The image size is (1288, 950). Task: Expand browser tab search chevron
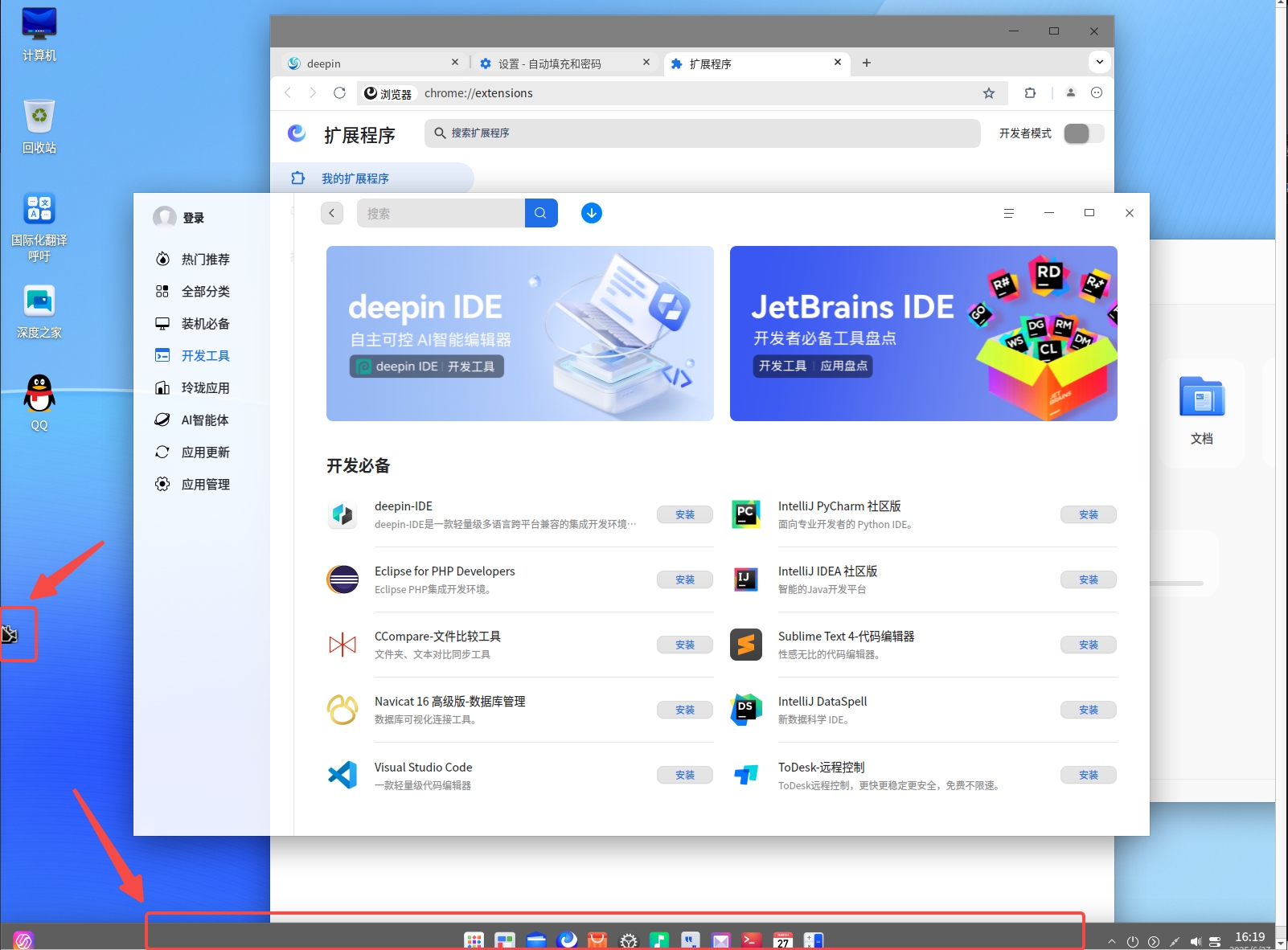1099,62
